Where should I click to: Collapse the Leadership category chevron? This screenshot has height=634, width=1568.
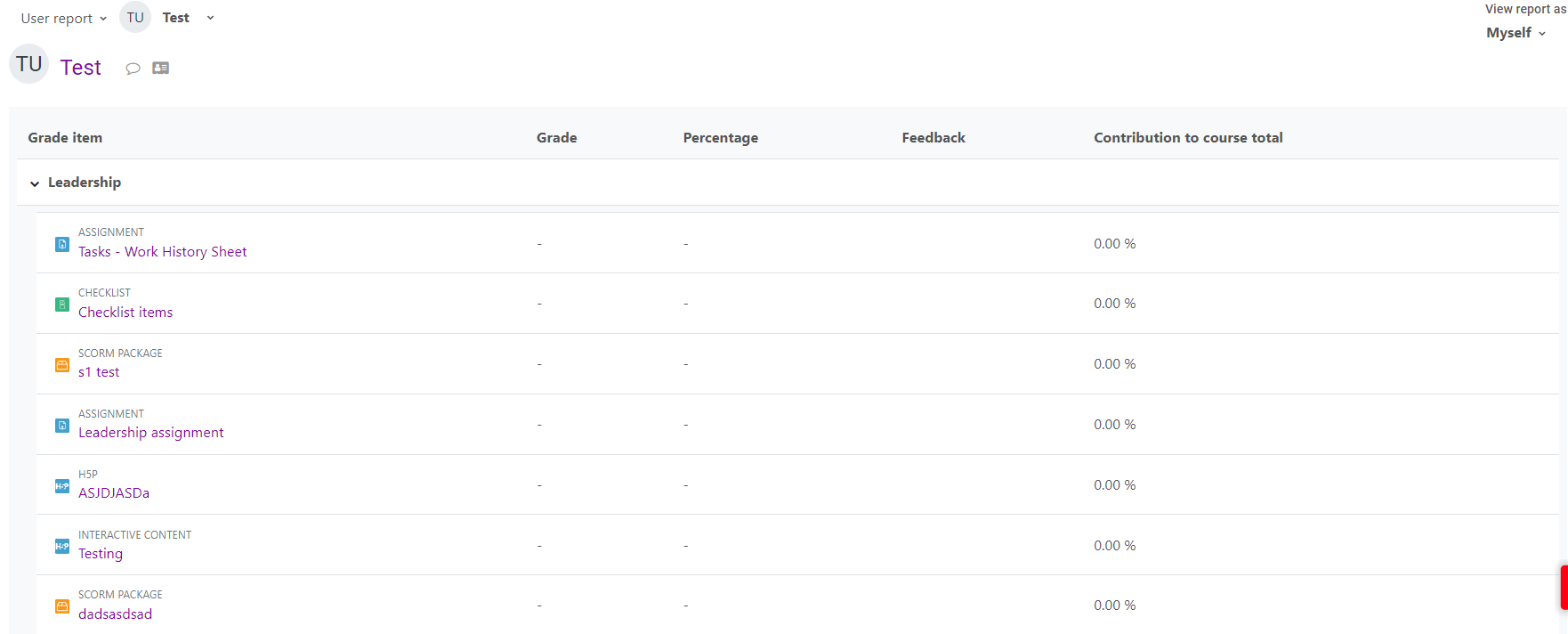pyautogui.click(x=35, y=183)
